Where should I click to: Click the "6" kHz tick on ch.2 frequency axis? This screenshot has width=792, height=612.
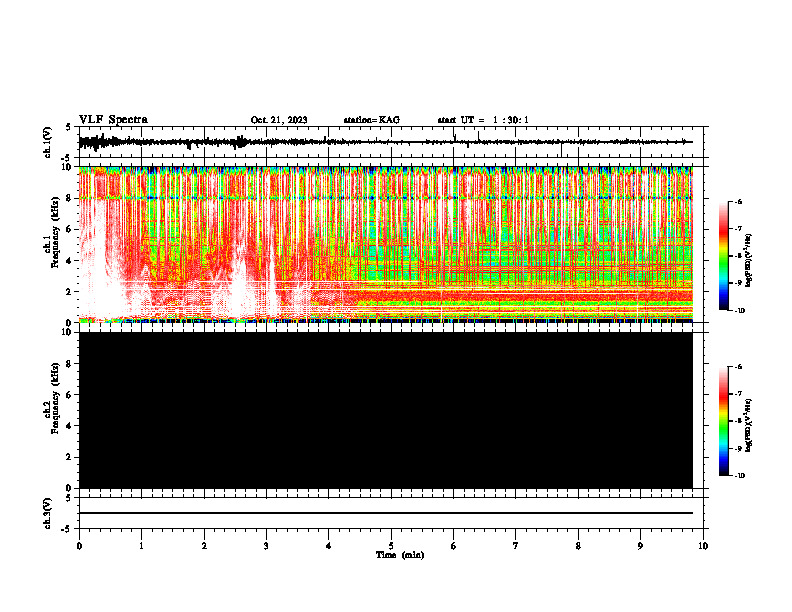[70, 395]
